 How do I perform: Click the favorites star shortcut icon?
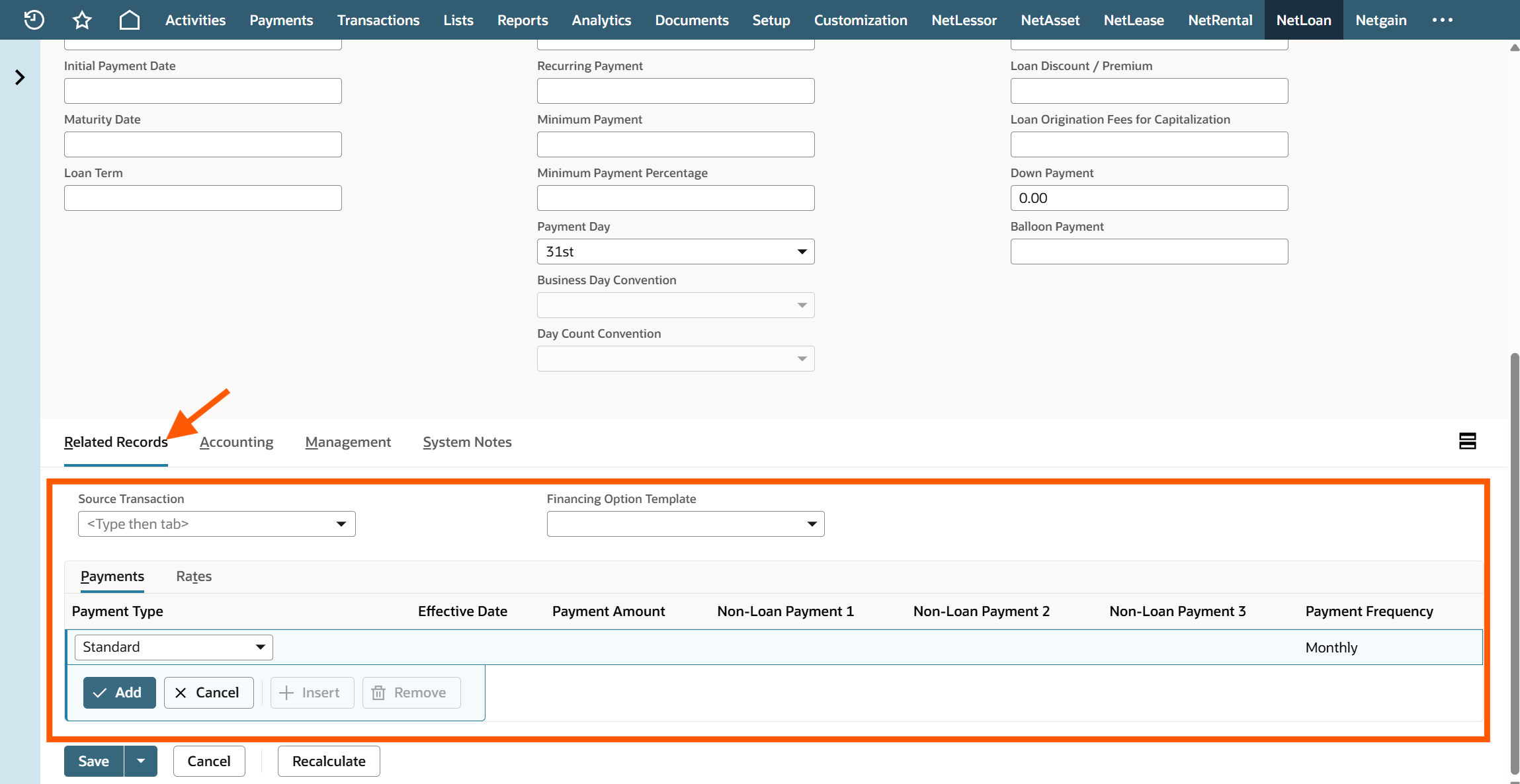tap(82, 20)
